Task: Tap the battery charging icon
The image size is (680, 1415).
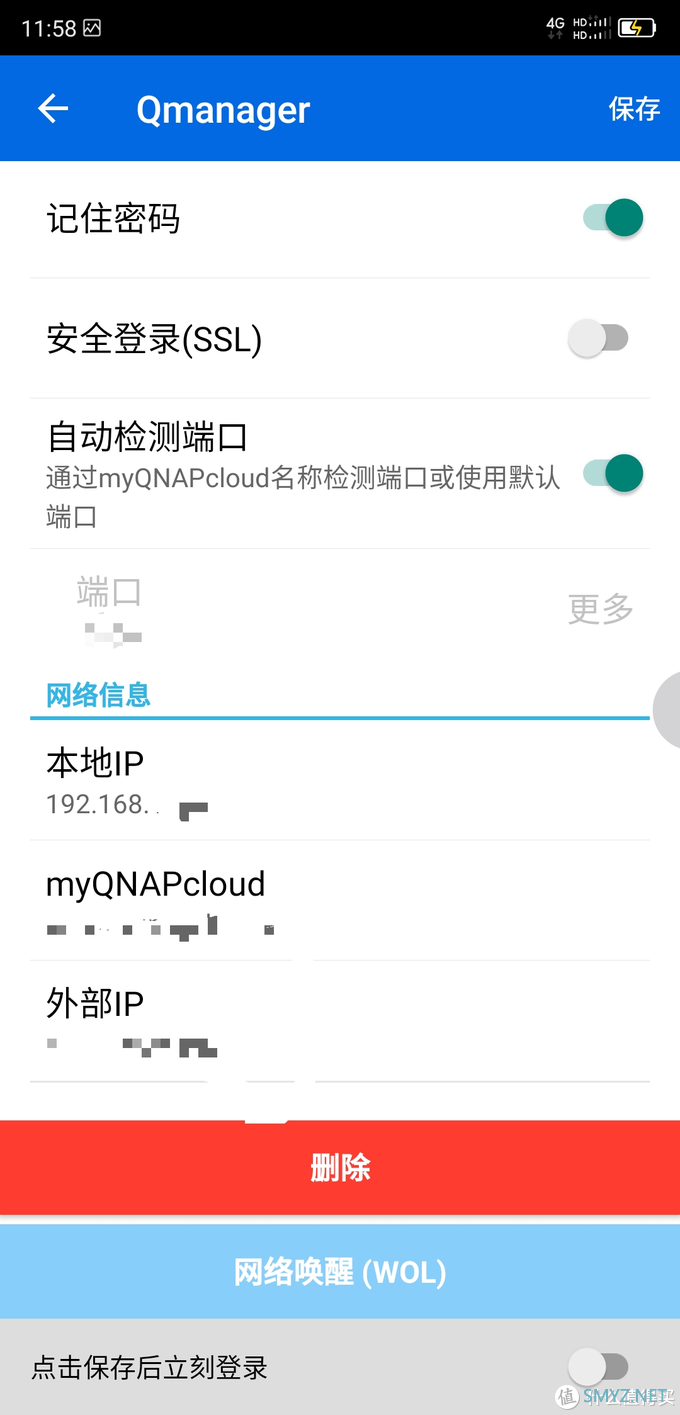Action: pyautogui.click(x=637, y=28)
